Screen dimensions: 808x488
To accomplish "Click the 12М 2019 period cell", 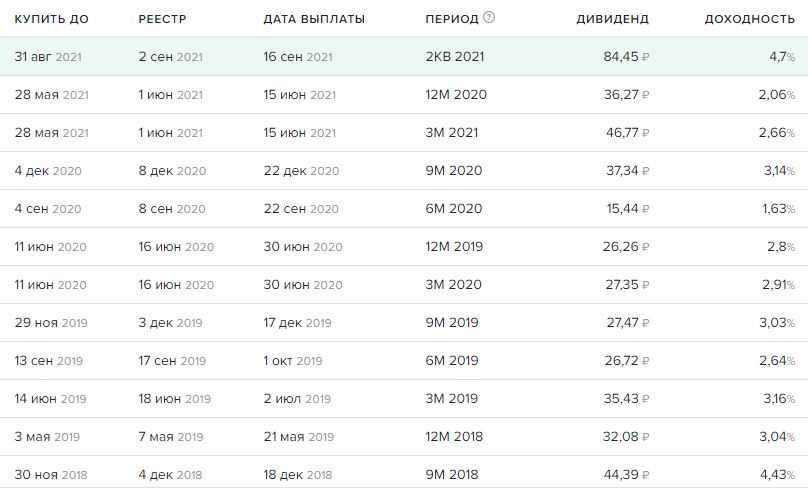I will [x=455, y=247].
